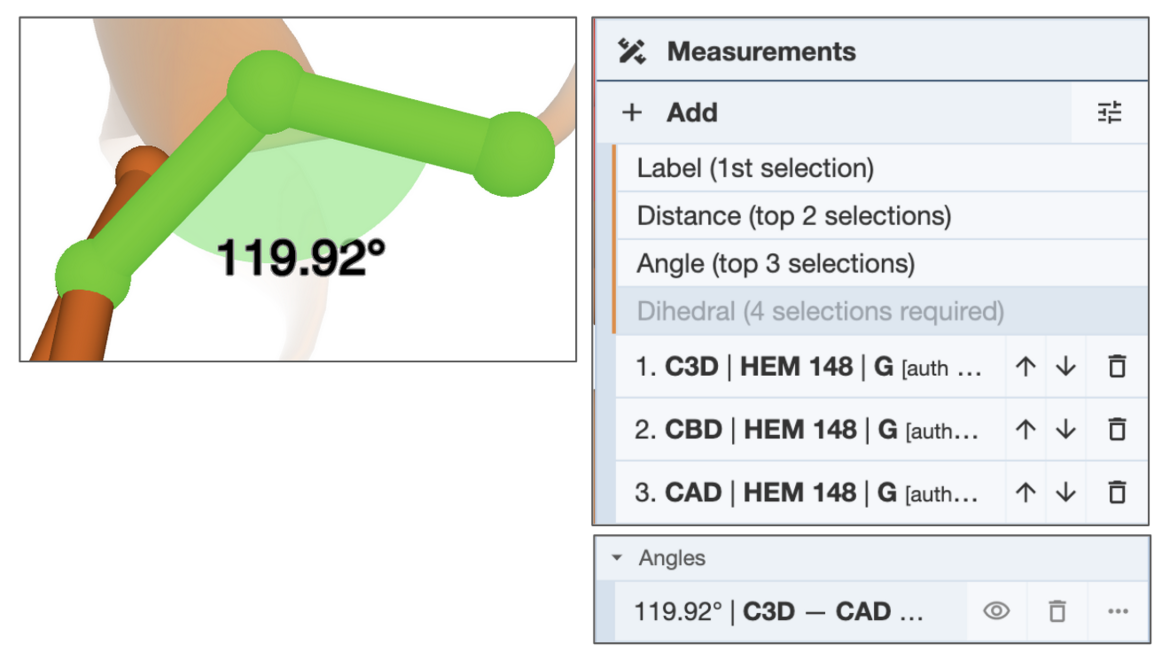Select Label (1st selection) option
The image size is (1170, 668).
755,168
